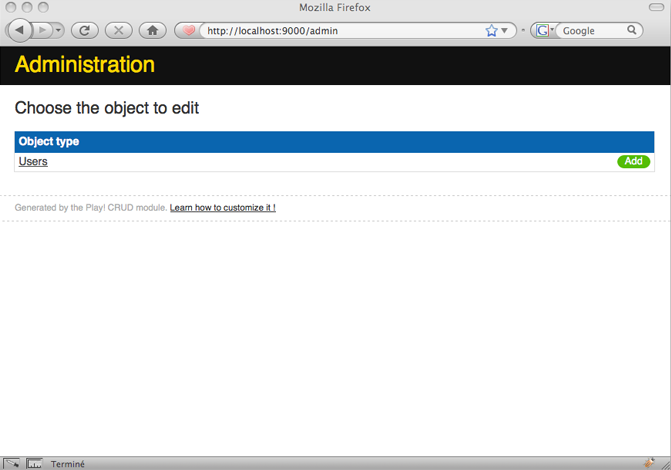This screenshot has width=671, height=470.
Task: Bookmark this page with the star
Action: [x=491, y=31]
